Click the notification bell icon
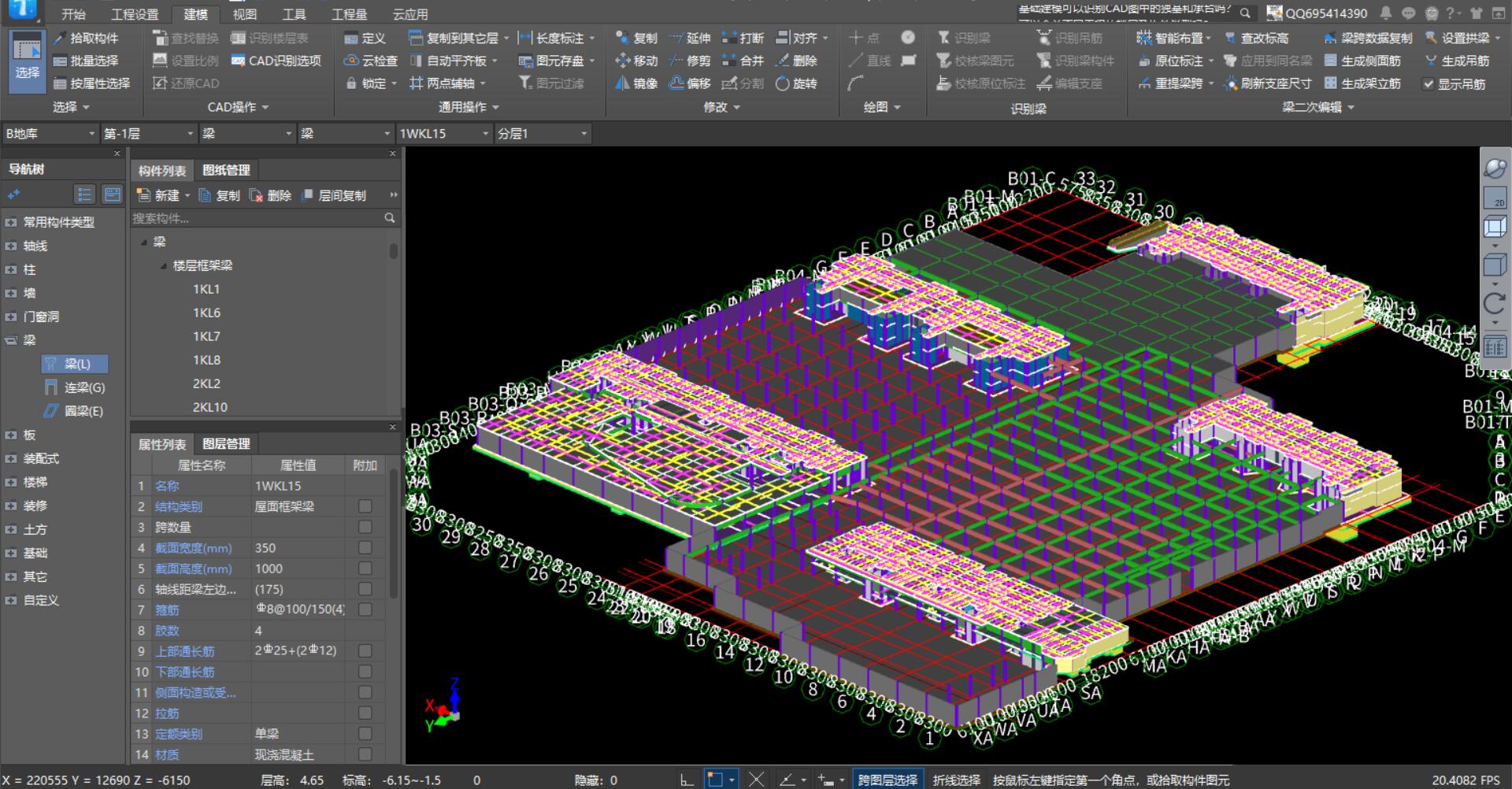1512x789 pixels. pyautogui.click(x=1386, y=13)
